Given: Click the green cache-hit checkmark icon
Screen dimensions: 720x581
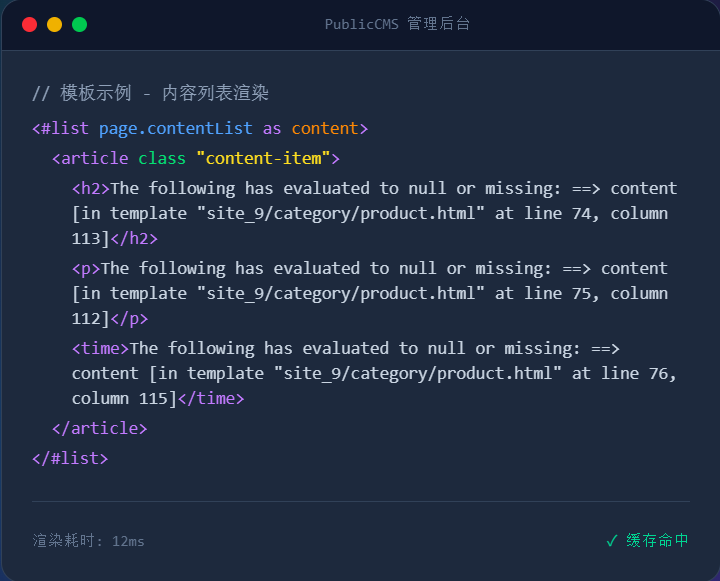Looking at the screenshot, I should 612,540.
